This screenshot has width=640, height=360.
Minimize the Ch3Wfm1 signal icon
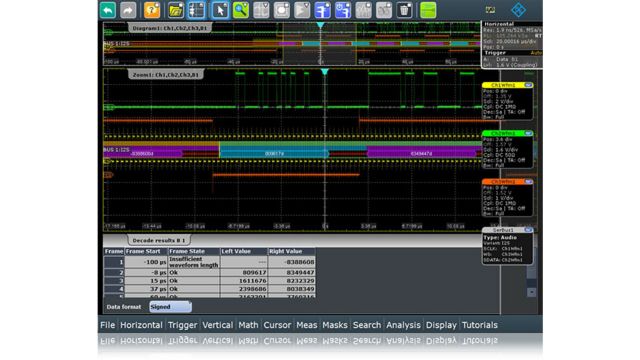click(x=528, y=182)
